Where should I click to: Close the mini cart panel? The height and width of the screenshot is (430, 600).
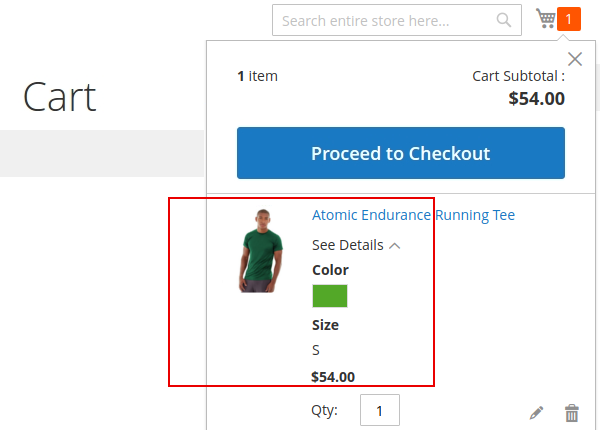pos(575,59)
